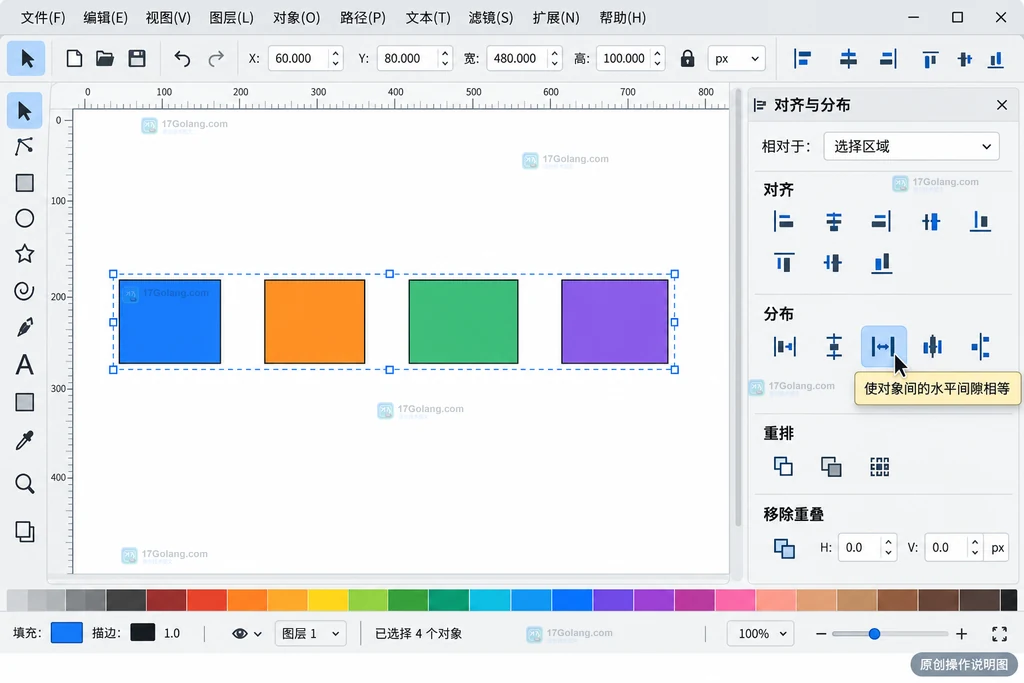
Task: Undo the last action
Action: [x=182, y=59]
